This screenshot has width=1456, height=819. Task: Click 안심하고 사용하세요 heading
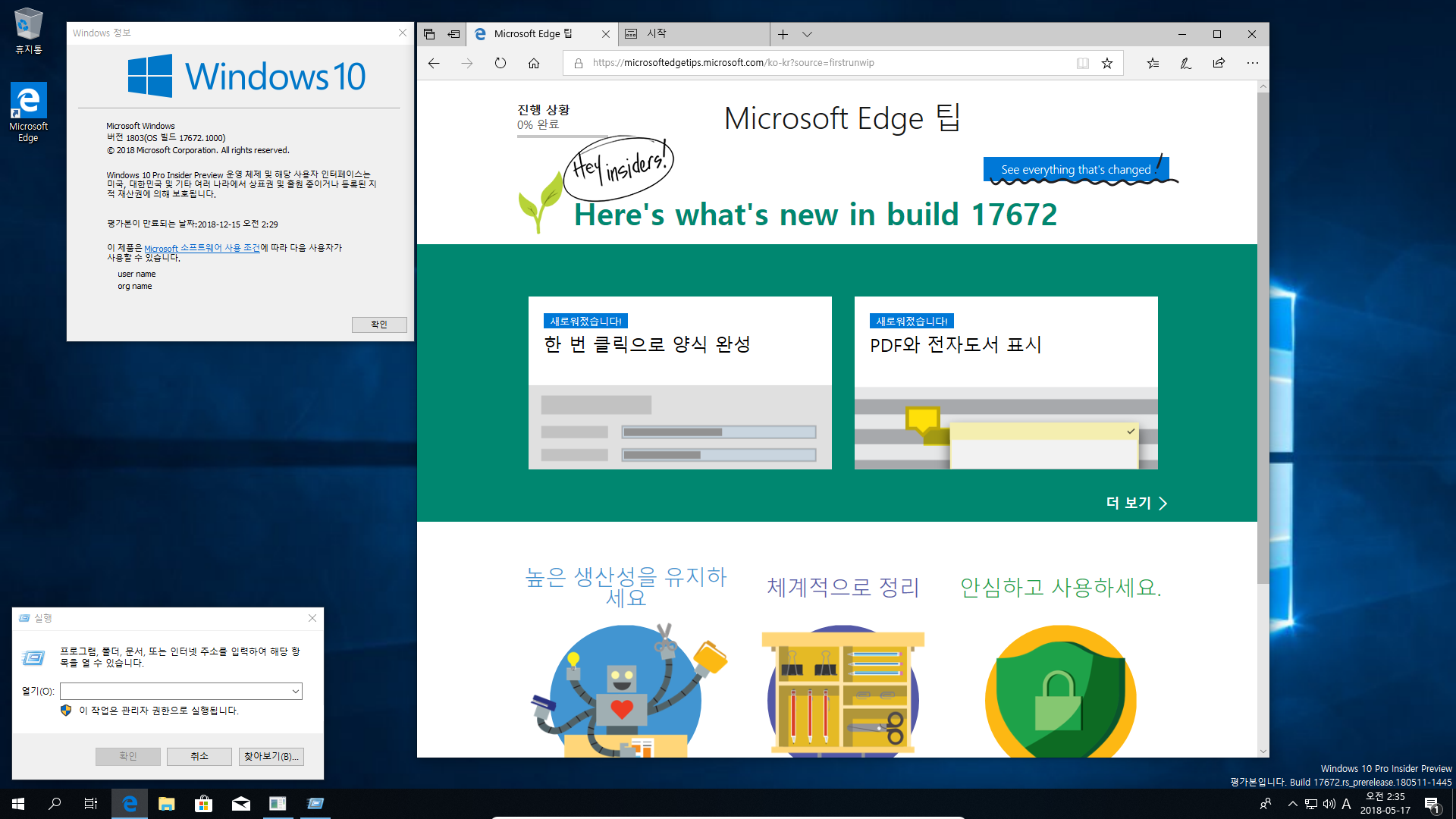coord(1060,587)
